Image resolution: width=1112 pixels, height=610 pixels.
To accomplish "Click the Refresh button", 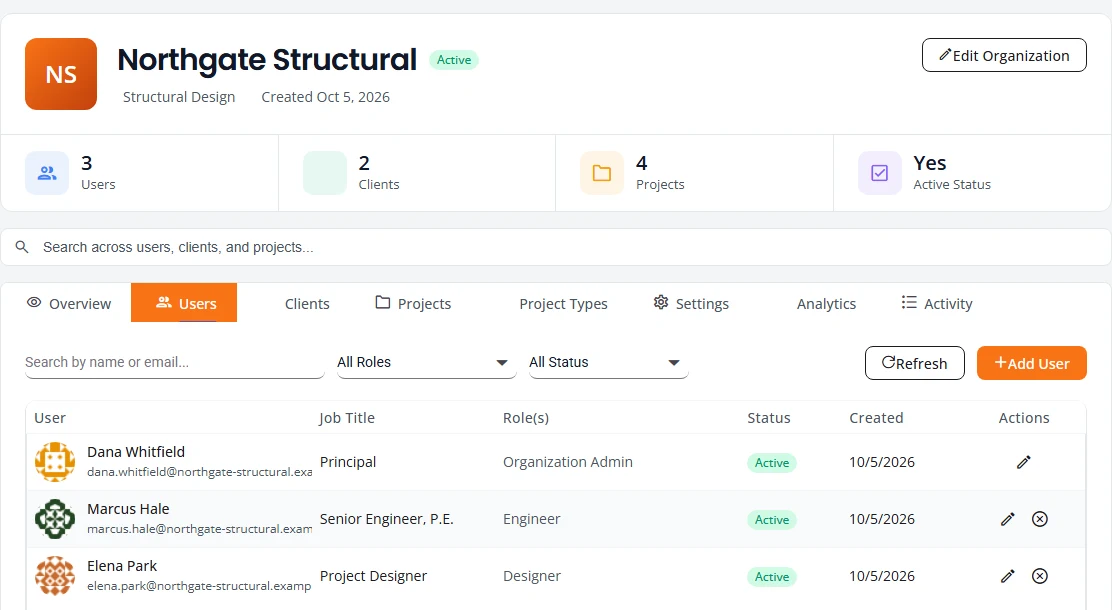I will pos(915,363).
